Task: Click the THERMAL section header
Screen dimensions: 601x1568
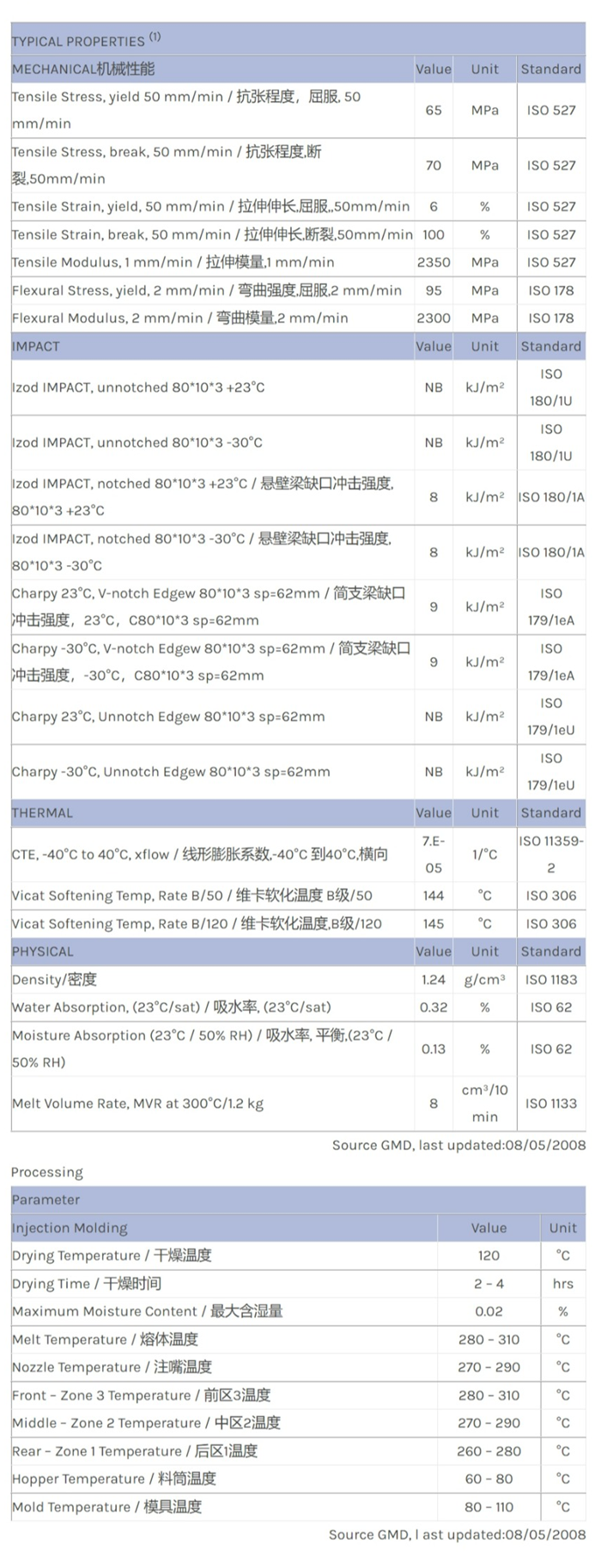Action: point(42,812)
